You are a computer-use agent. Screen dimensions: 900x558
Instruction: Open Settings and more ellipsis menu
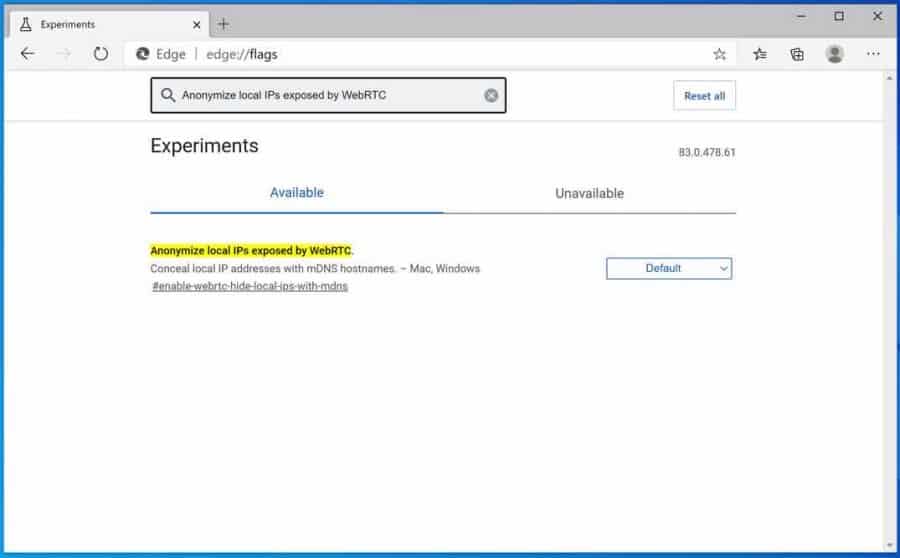873,53
